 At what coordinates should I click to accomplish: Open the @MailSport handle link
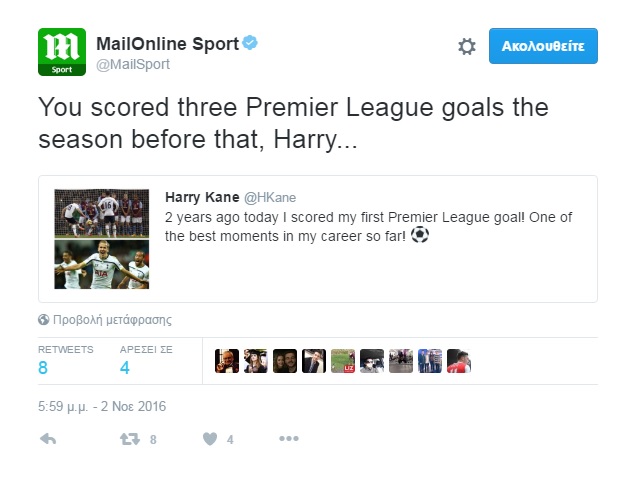[132, 64]
